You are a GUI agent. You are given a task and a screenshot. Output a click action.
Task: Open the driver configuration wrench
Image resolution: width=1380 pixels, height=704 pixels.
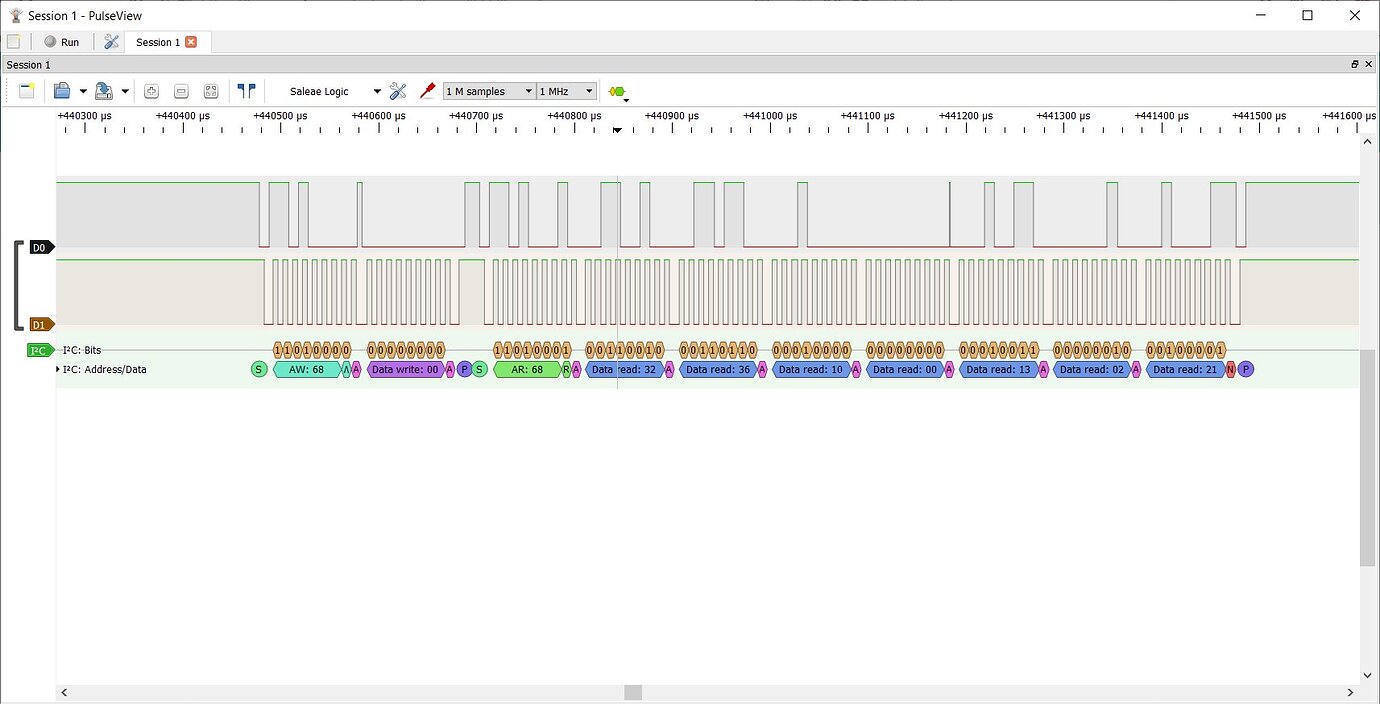397,90
